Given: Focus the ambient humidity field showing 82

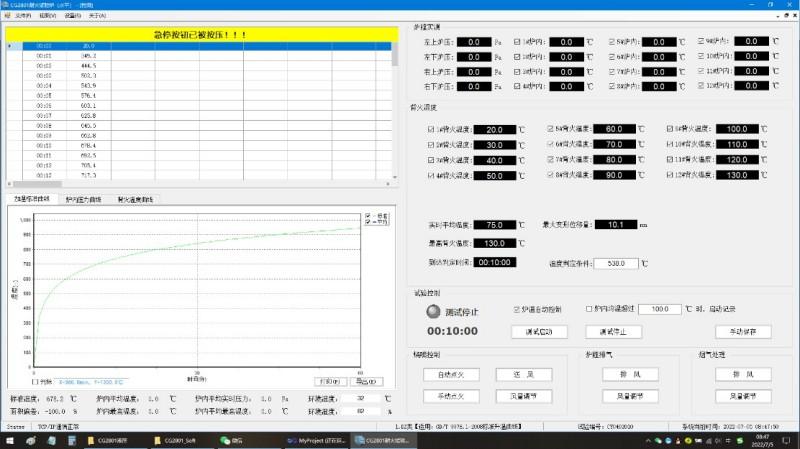Looking at the screenshot, I should (x=361, y=411).
